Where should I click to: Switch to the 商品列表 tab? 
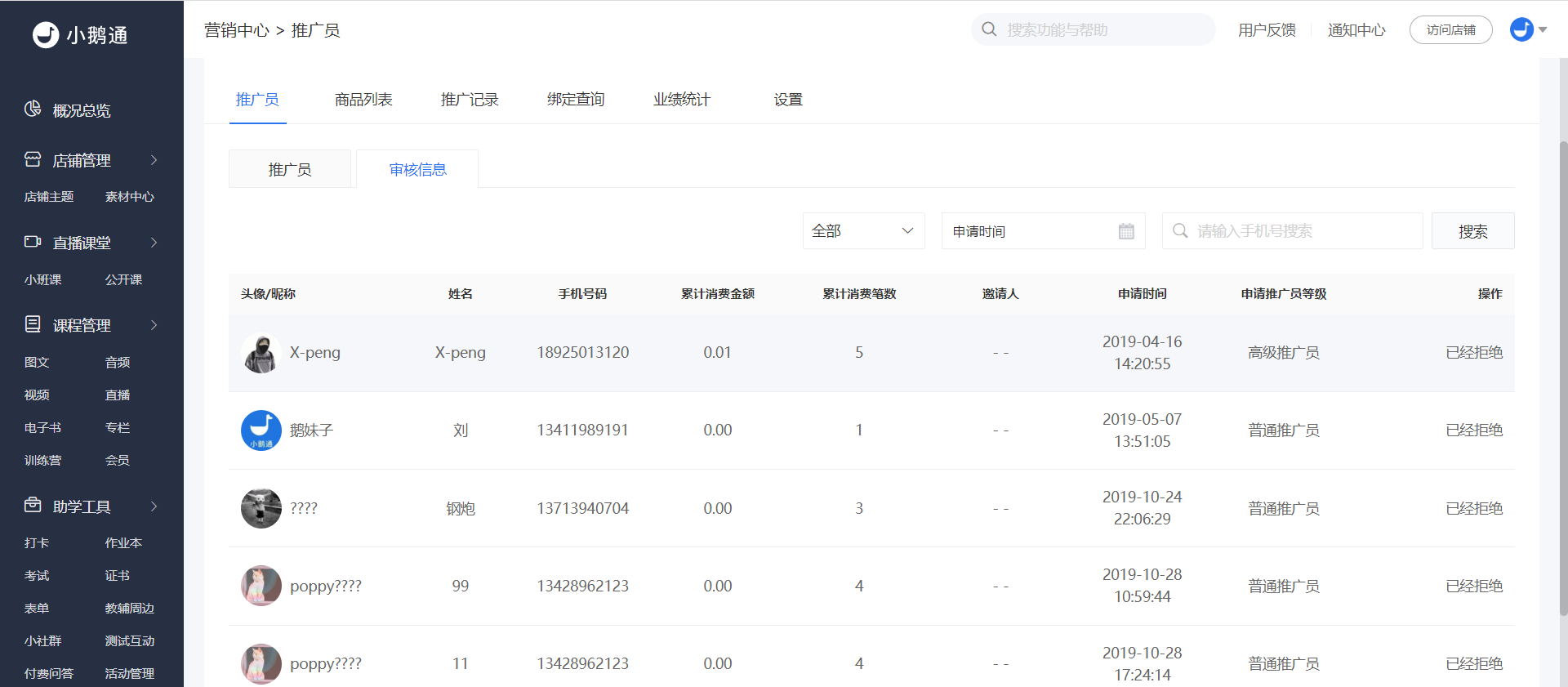tap(363, 100)
